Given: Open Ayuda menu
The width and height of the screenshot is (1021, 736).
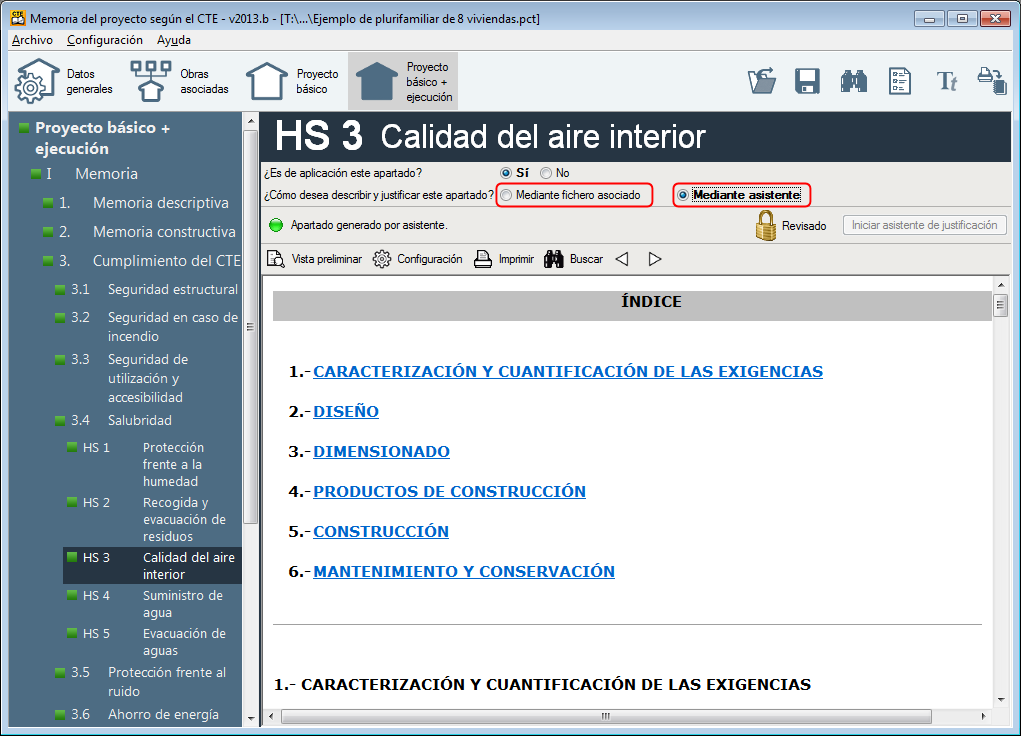Looking at the screenshot, I should [x=174, y=40].
